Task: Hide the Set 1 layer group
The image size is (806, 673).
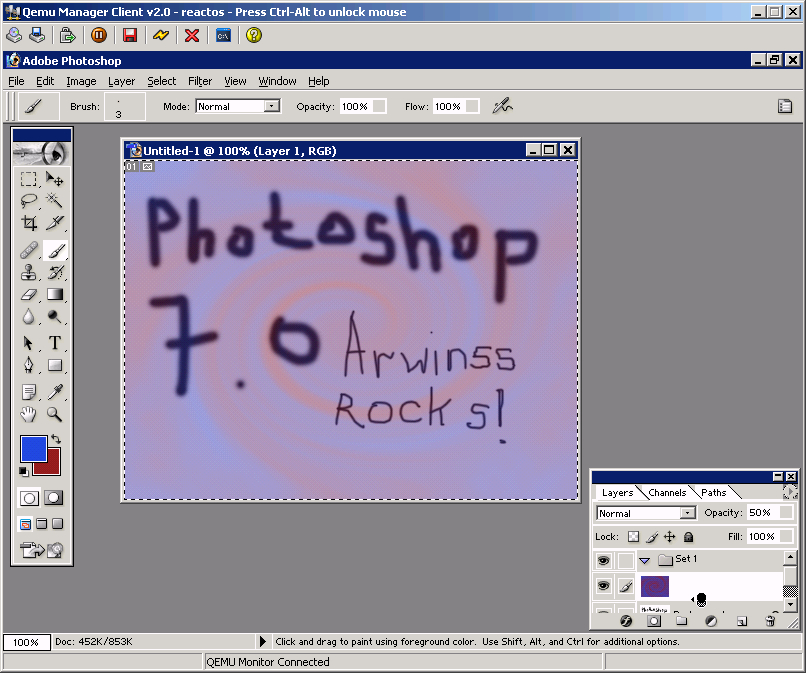Action: point(603,560)
